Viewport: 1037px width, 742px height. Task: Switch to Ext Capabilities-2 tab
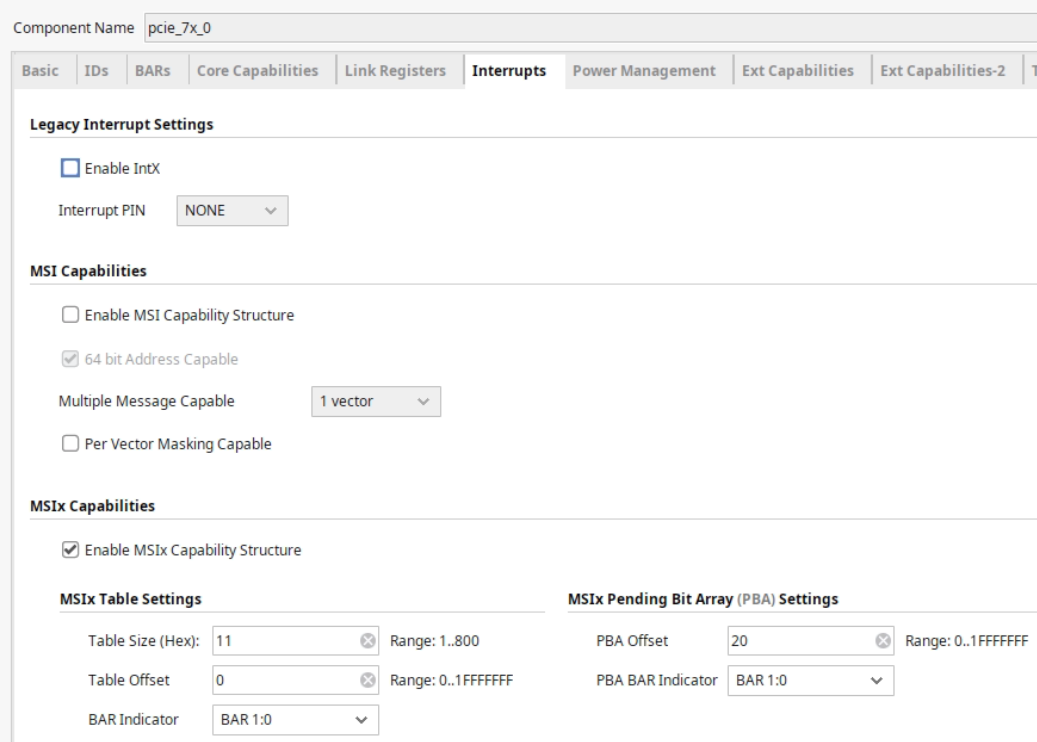(x=942, y=71)
